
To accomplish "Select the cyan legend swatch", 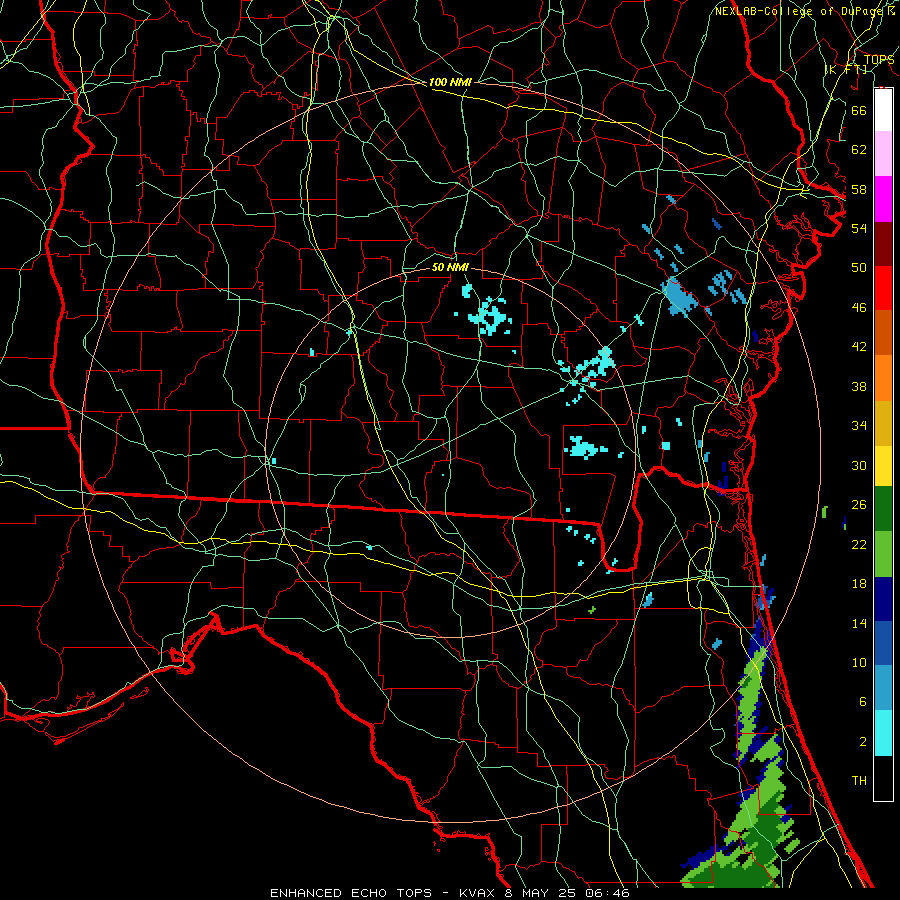I will coord(883,733).
